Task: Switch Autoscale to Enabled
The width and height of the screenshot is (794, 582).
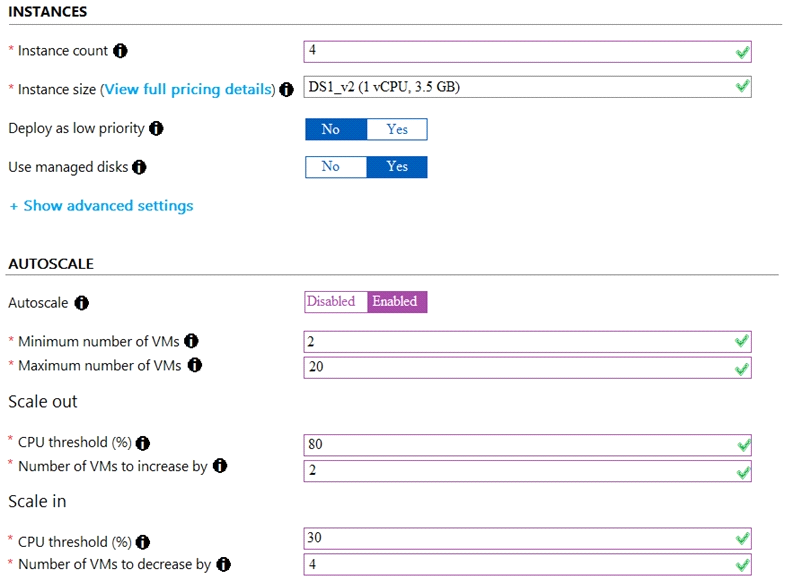Action: tap(397, 302)
